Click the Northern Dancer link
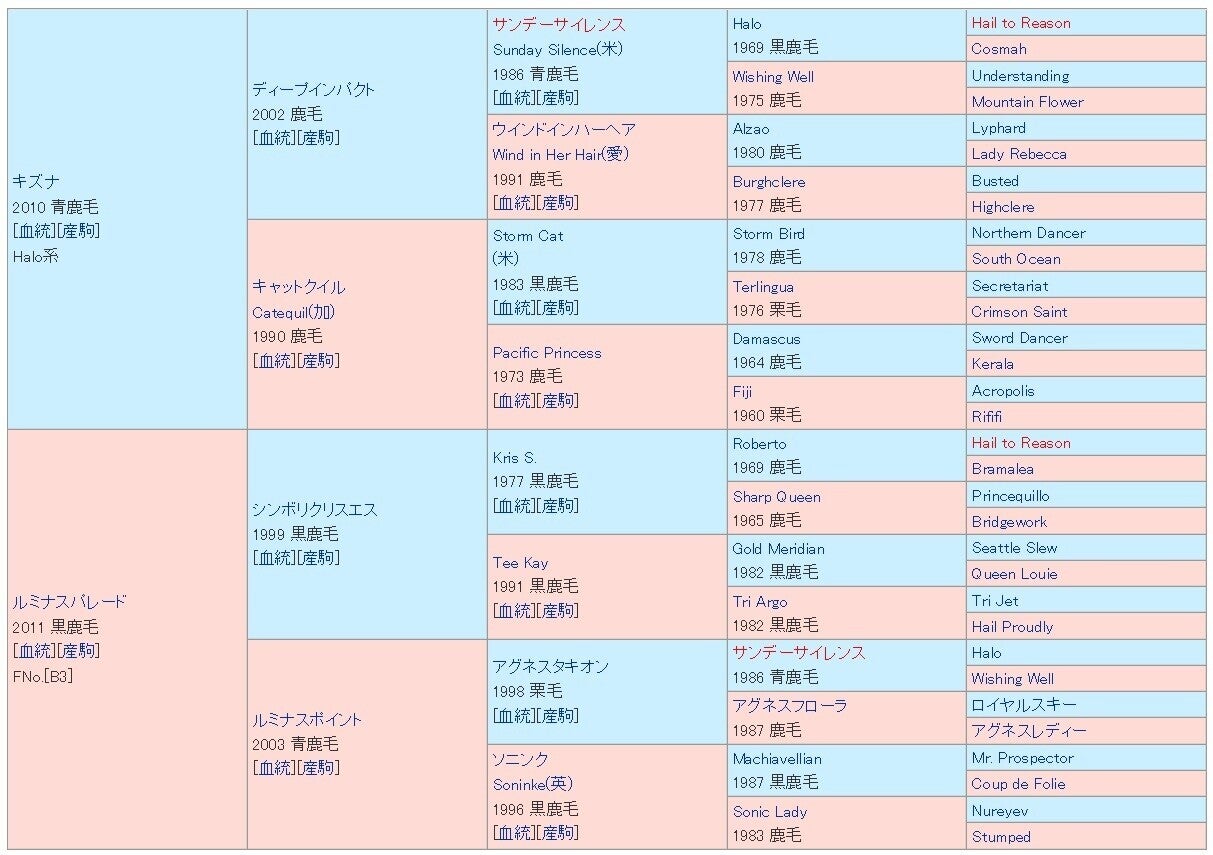Viewport: 1213px width, 855px height. point(1028,233)
